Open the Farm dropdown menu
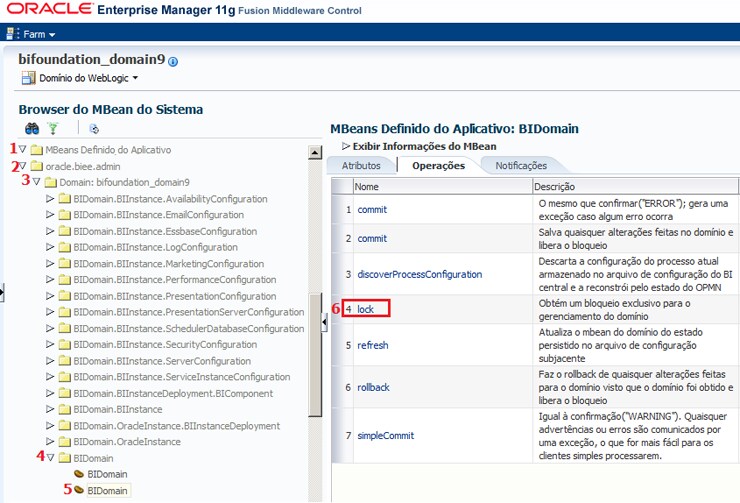The height and width of the screenshot is (503, 740). tap(39, 34)
